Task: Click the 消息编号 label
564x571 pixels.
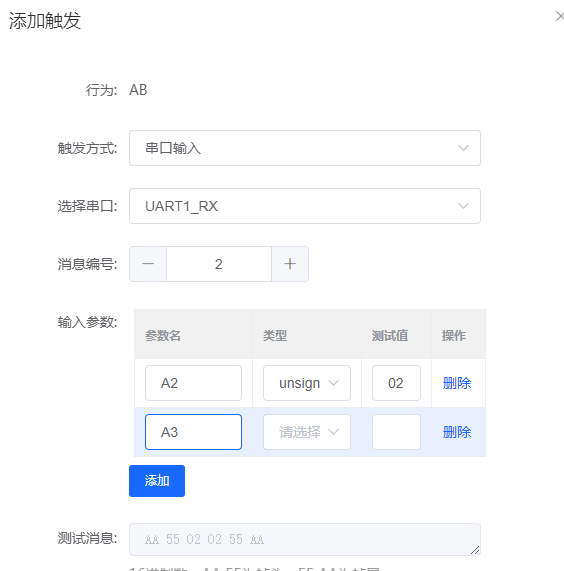Action: [x=87, y=264]
